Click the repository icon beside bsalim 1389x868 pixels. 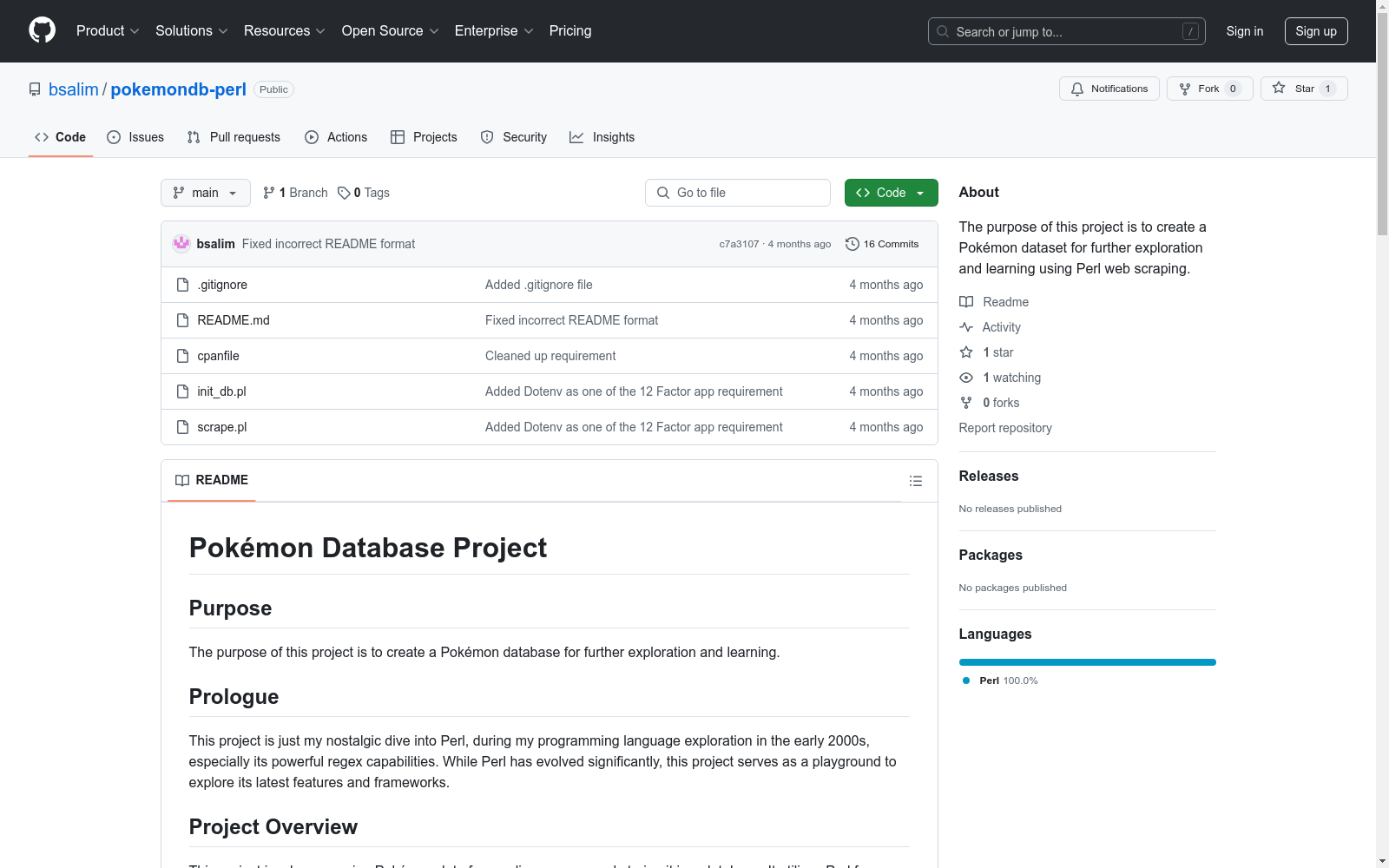coord(35,89)
